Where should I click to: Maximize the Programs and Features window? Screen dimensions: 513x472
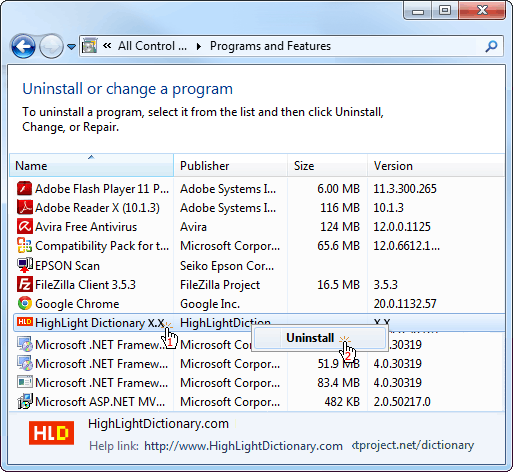point(445,11)
